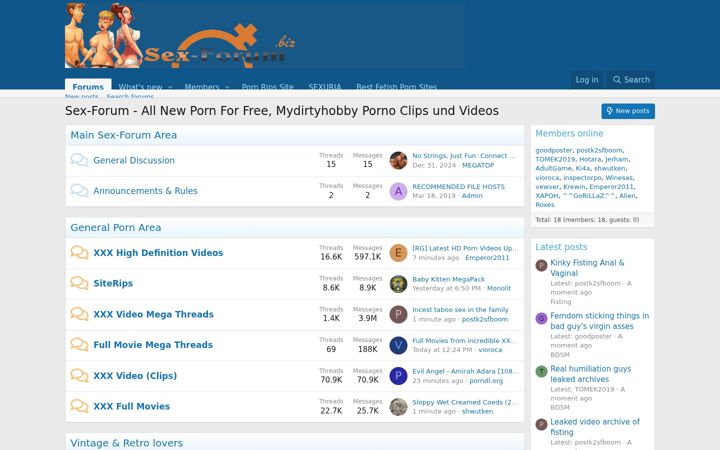This screenshot has width=720, height=450.
Task: Click the XXX Full Movies bubble icon
Action: click(79, 406)
